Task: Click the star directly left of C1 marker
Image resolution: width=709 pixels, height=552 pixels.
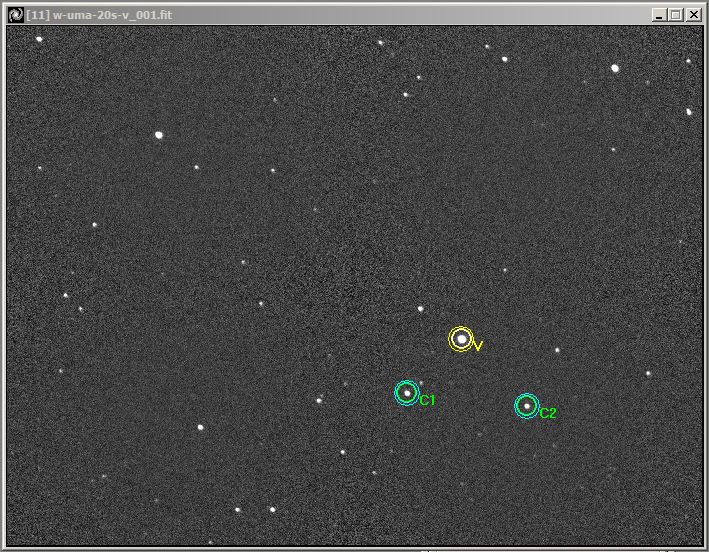Action: pos(319,400)
